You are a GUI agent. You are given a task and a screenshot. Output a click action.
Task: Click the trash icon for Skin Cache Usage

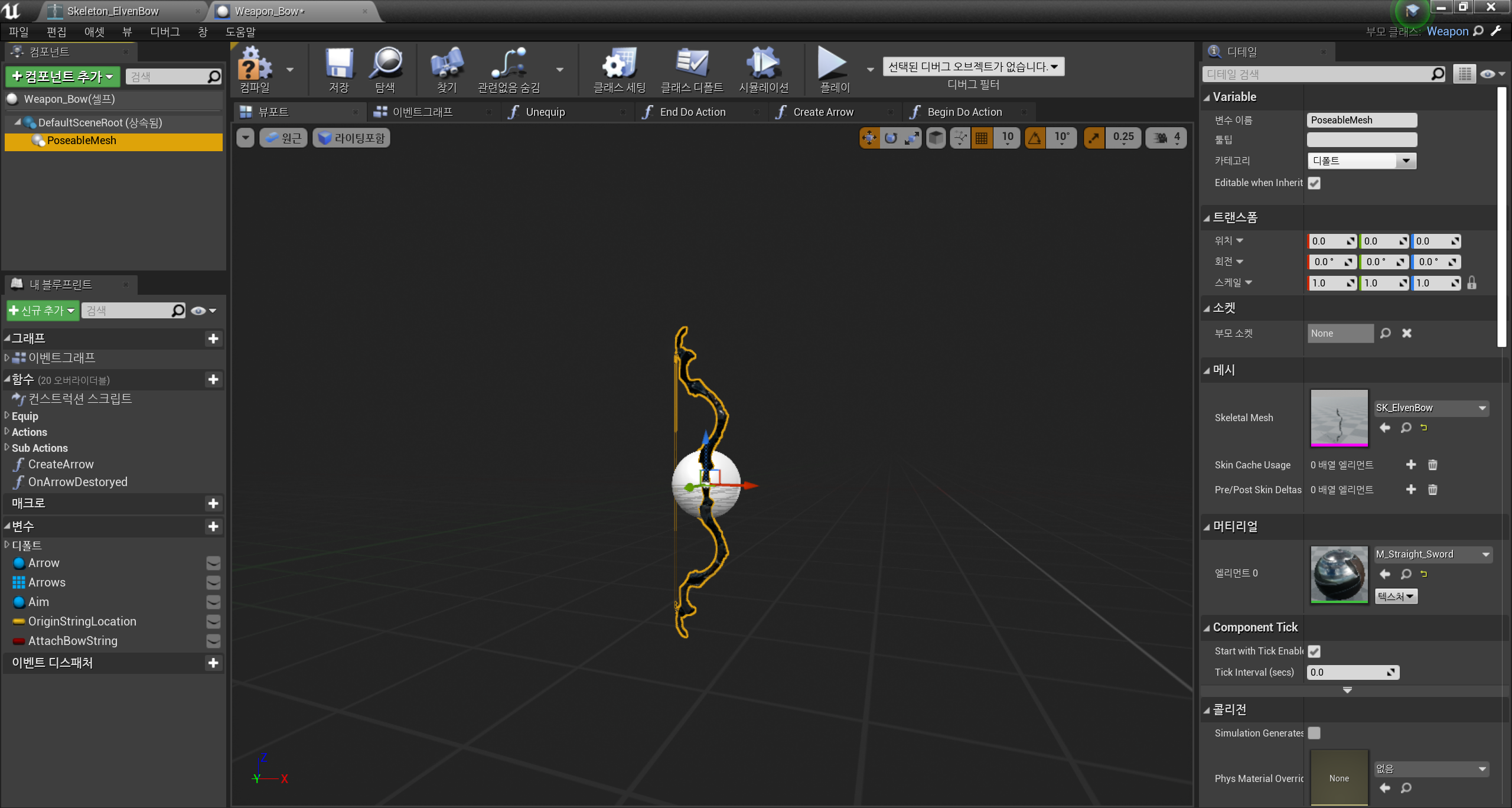click(x=1432, y=465)
